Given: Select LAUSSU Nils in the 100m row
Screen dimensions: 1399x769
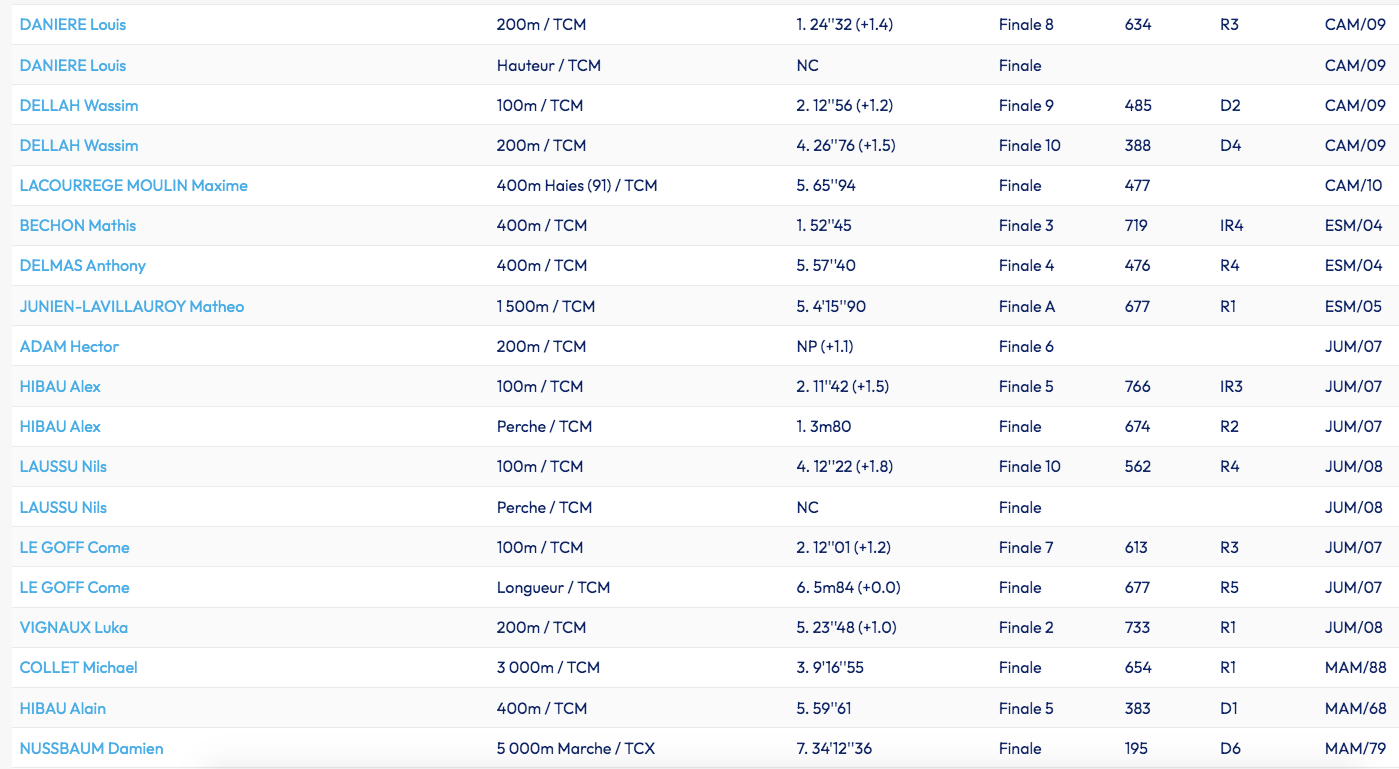Looking at the screenshot, I should pyautogui.click(x=63, y=466).
